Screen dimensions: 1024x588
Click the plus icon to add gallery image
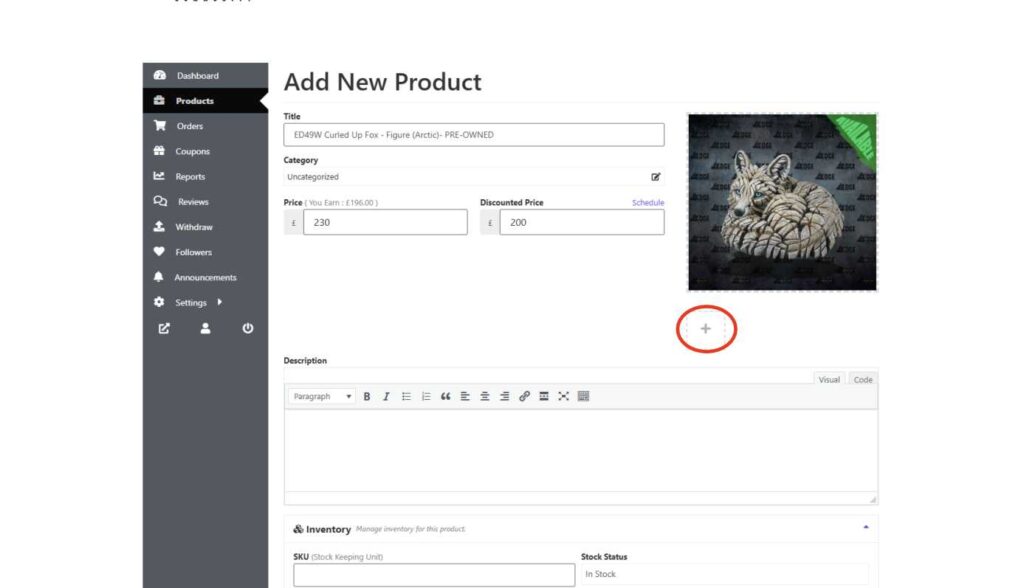coord(706,329)
